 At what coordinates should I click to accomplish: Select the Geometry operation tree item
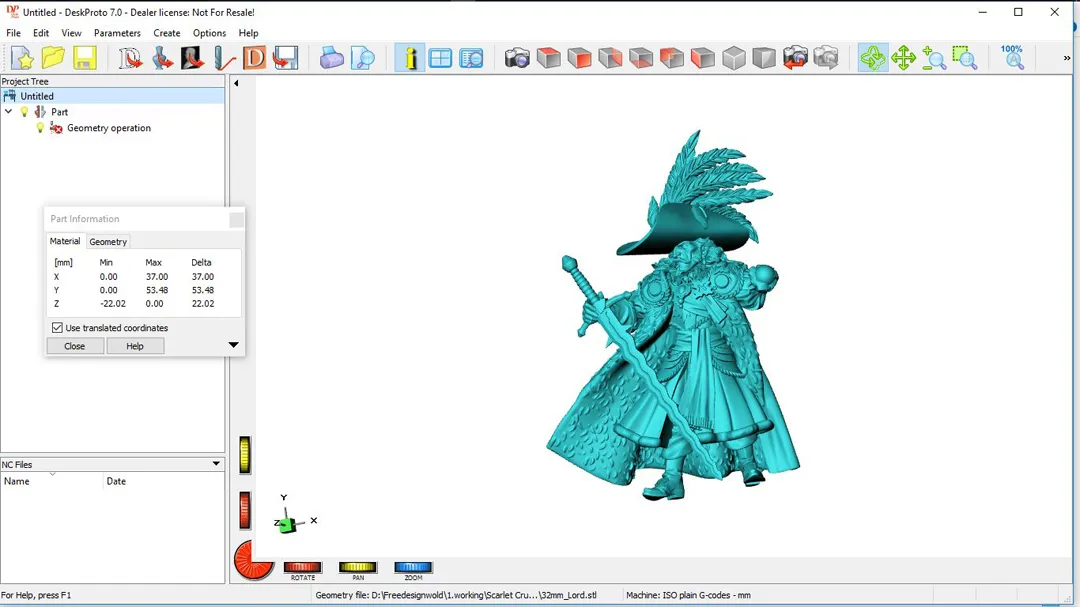coord(109,128)
